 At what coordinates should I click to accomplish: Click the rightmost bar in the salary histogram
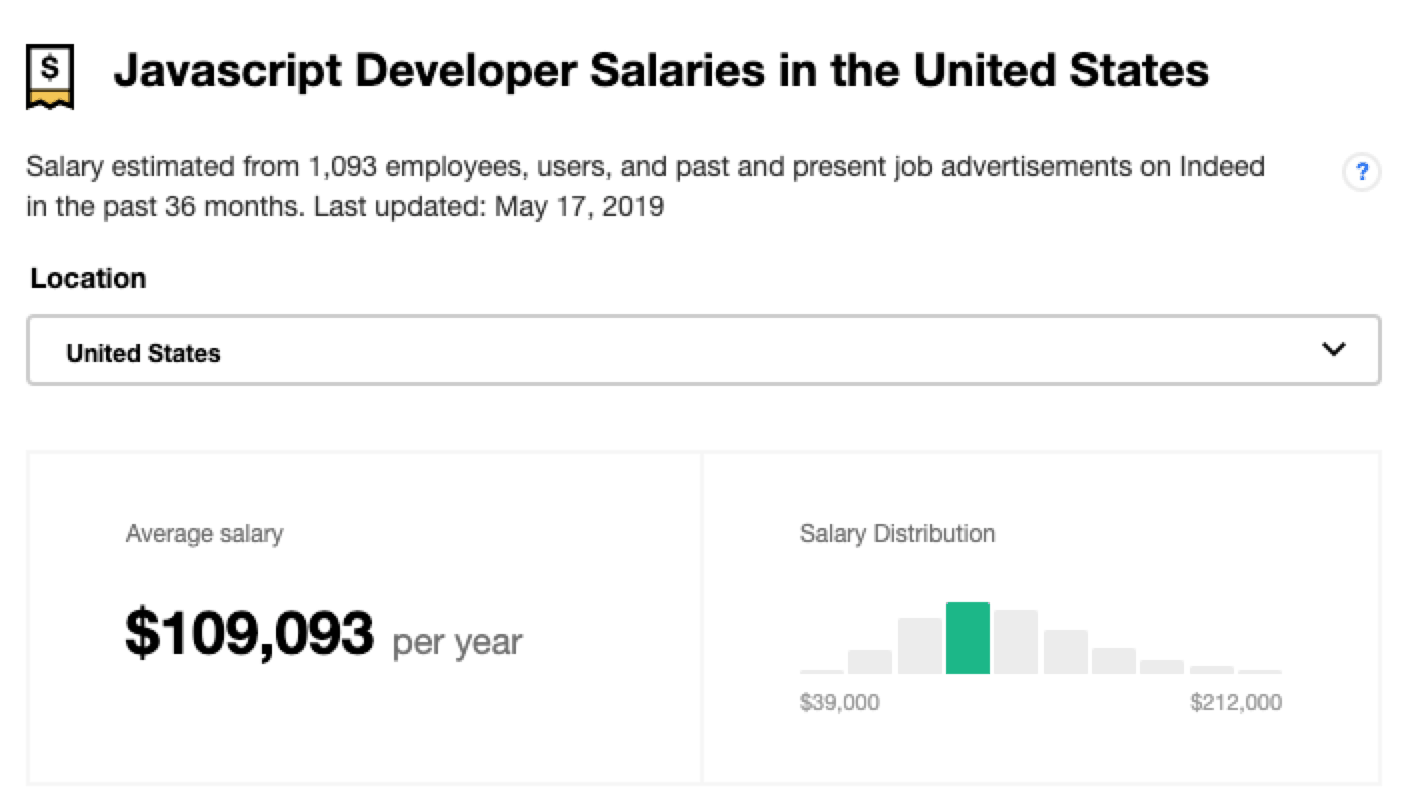(1262, 673)
